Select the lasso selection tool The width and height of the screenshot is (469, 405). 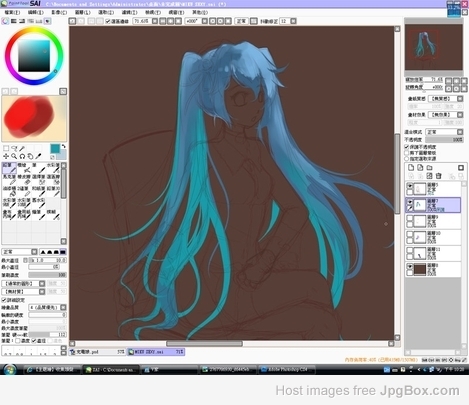[14, 148]
